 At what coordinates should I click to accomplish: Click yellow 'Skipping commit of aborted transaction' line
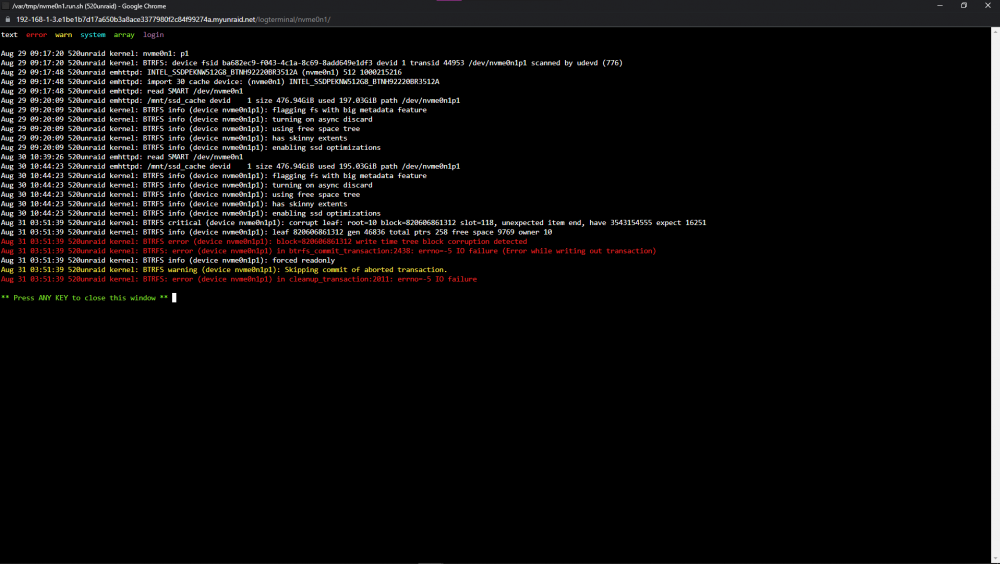224,270
